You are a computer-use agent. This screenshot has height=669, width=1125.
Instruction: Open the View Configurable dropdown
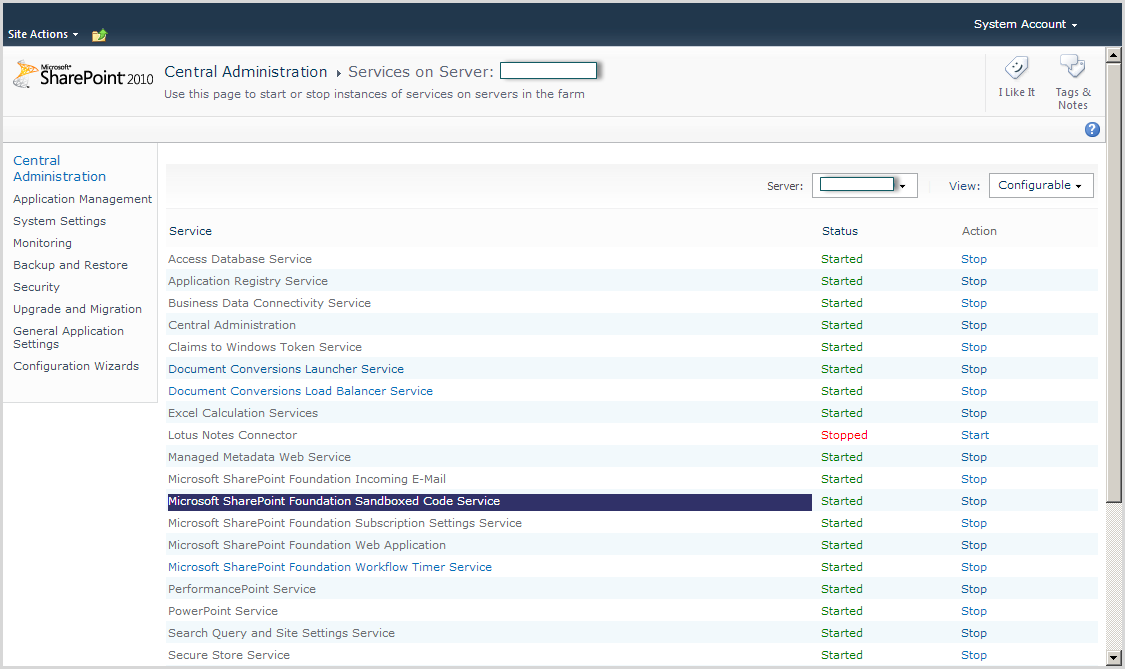pos(1041,185)
